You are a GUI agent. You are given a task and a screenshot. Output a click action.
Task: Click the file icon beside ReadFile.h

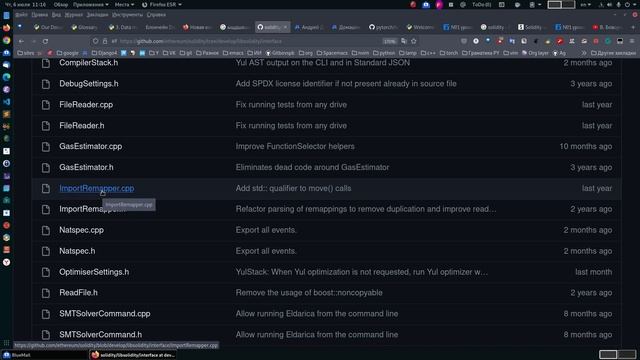point(46,293)
